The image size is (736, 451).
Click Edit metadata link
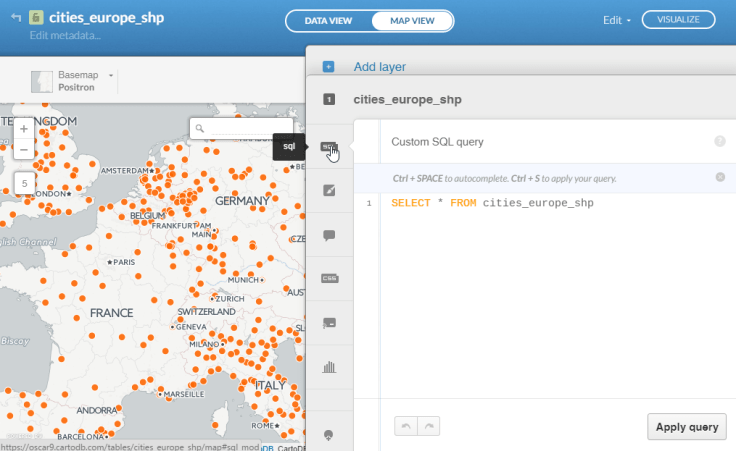click(65, 35)
